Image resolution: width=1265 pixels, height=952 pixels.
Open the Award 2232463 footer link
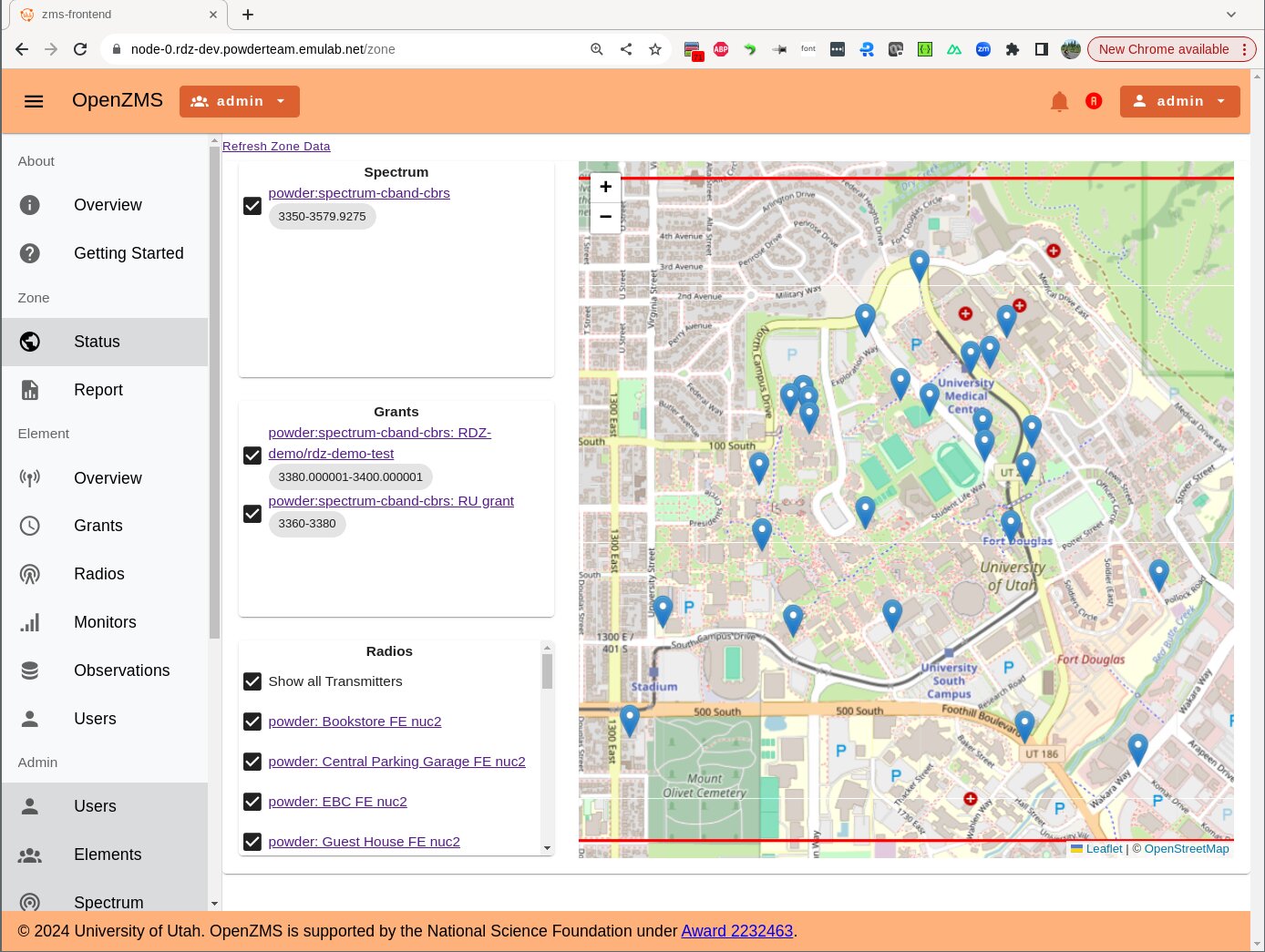click(737, 931)
